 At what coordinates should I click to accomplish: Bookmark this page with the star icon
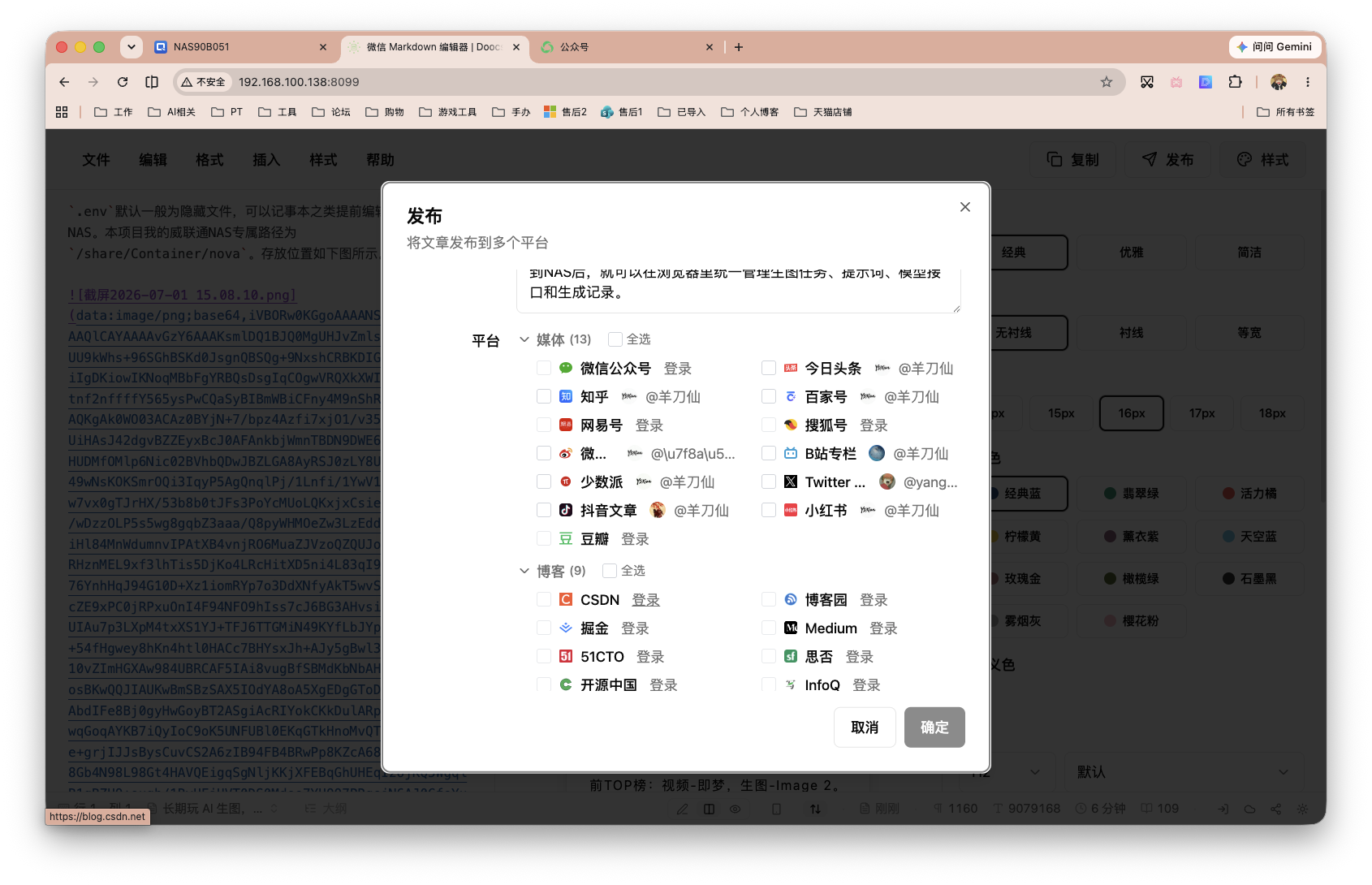coord(1106,82)
